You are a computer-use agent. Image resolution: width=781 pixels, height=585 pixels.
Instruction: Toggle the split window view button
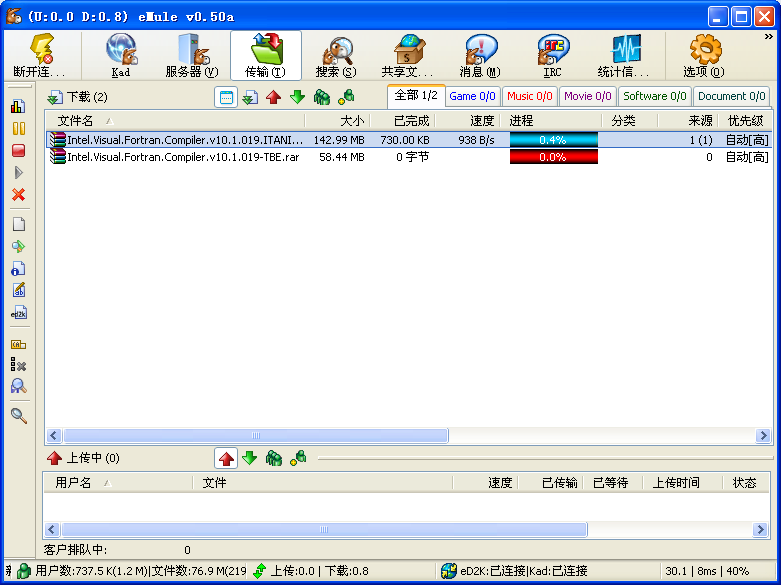pos(226,97)
